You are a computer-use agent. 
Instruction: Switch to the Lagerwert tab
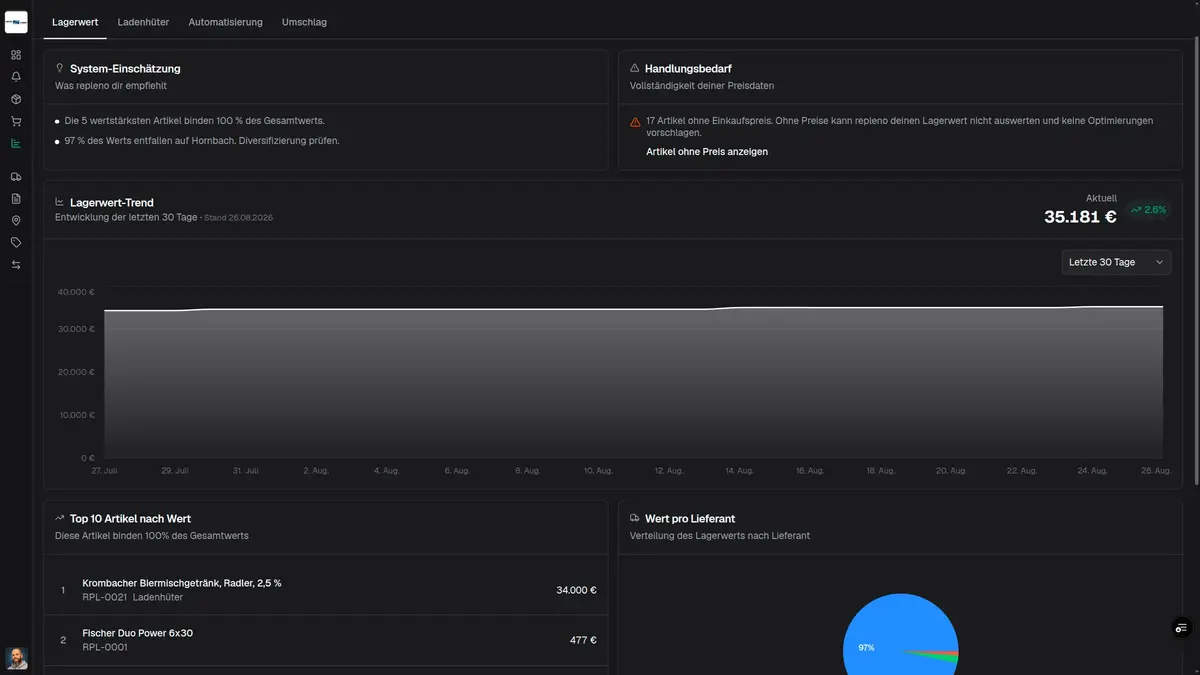pos(75,22)
